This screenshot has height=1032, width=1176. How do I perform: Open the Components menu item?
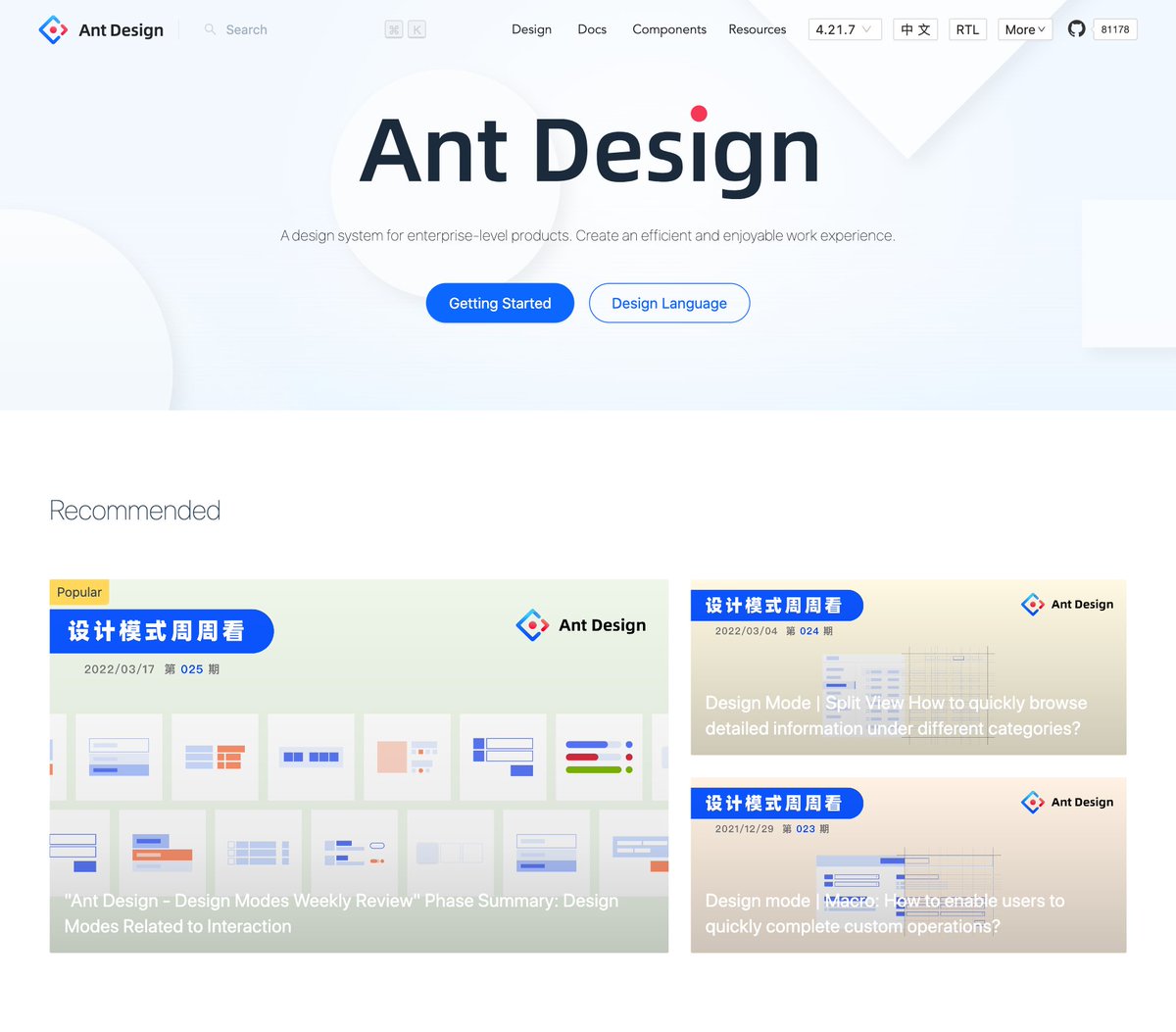[x=669, y=29]
